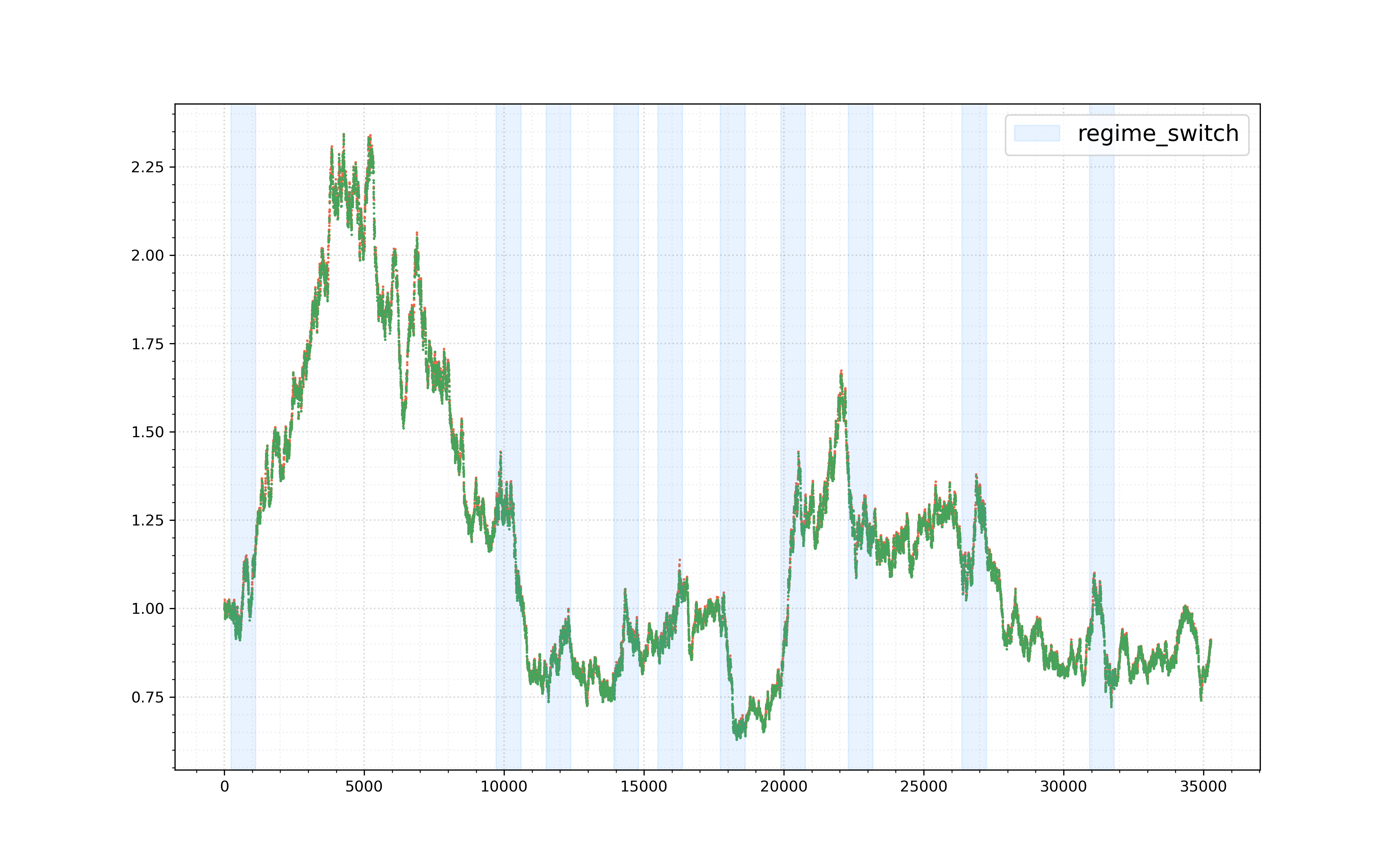Click the y-axis label 1.25

tap(147, 520)
